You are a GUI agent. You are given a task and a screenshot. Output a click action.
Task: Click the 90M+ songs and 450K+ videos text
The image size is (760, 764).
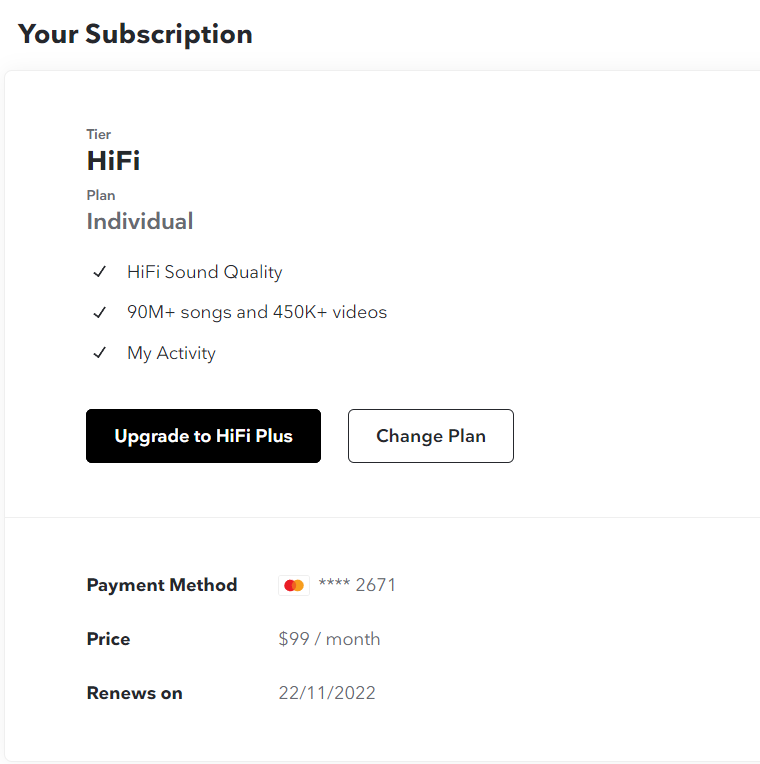click(257, 312)
